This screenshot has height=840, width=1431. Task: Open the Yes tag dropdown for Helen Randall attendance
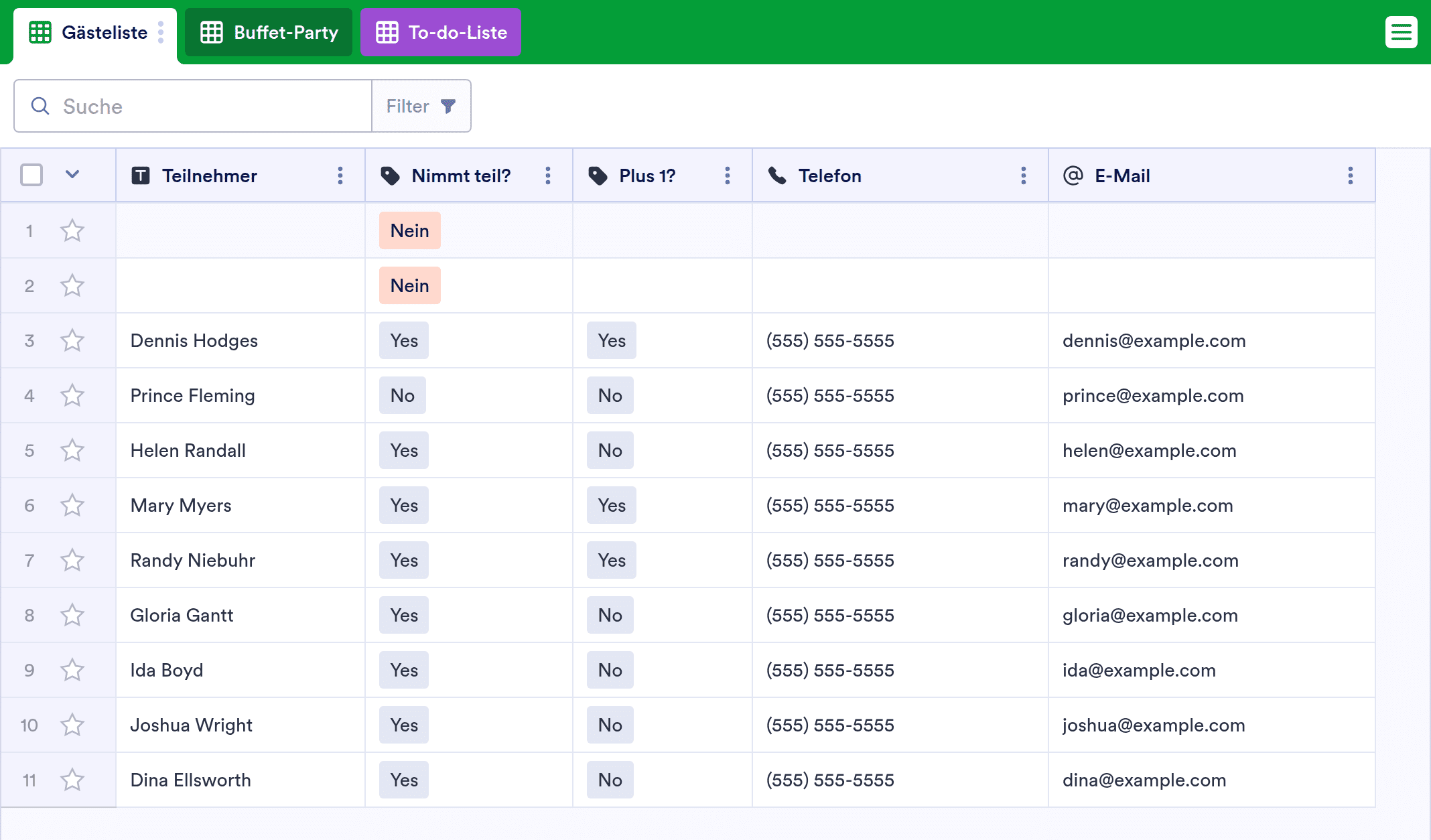(x=404, y=450)
